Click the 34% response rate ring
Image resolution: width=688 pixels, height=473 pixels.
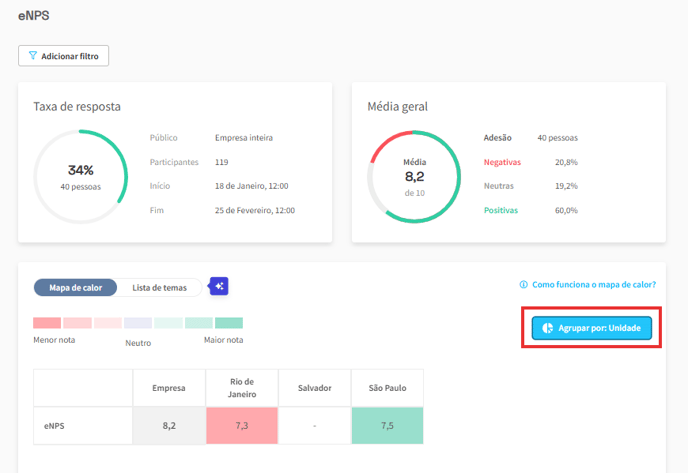81,177
